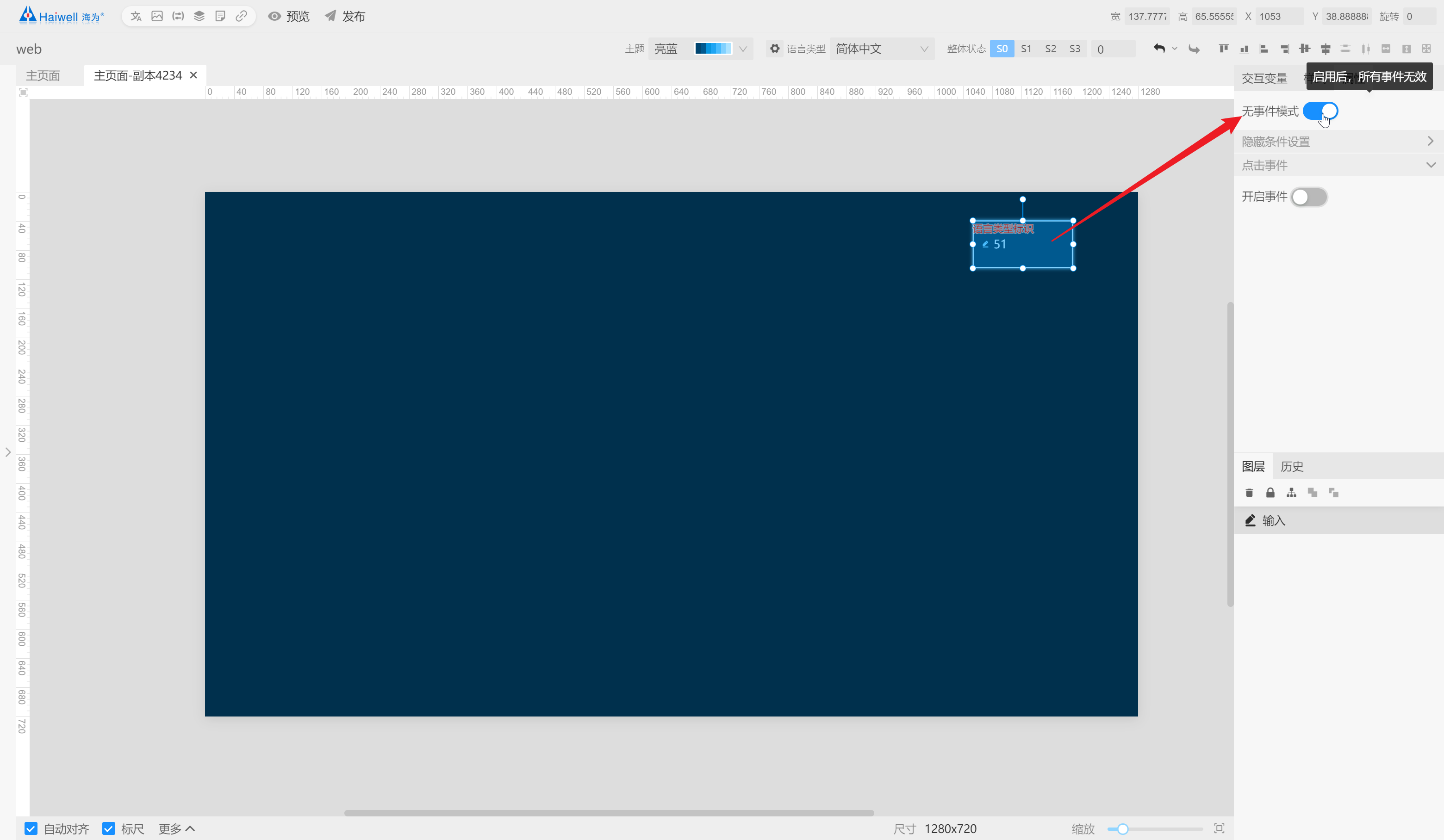Click the gear icon beside 语言类型
This screenshot has width=1444, height=840.
(775, 49)
